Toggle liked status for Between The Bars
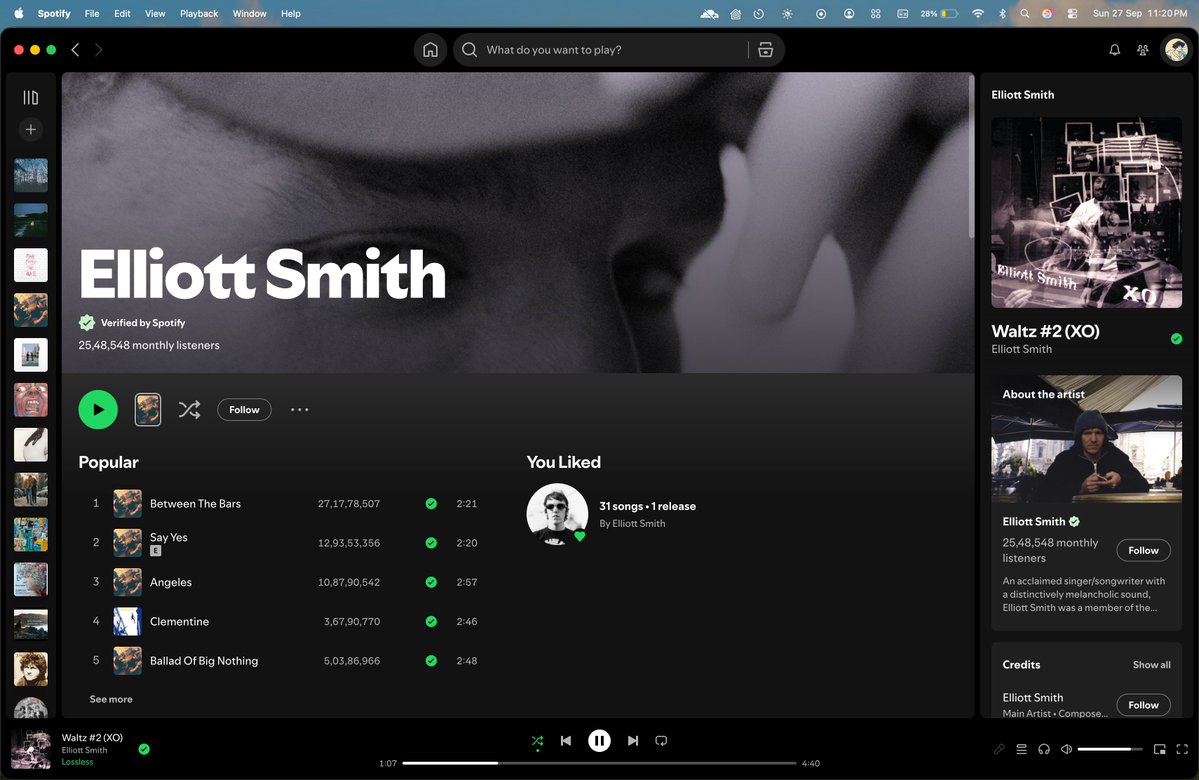The image size is (1199, 780). point(431,503)
